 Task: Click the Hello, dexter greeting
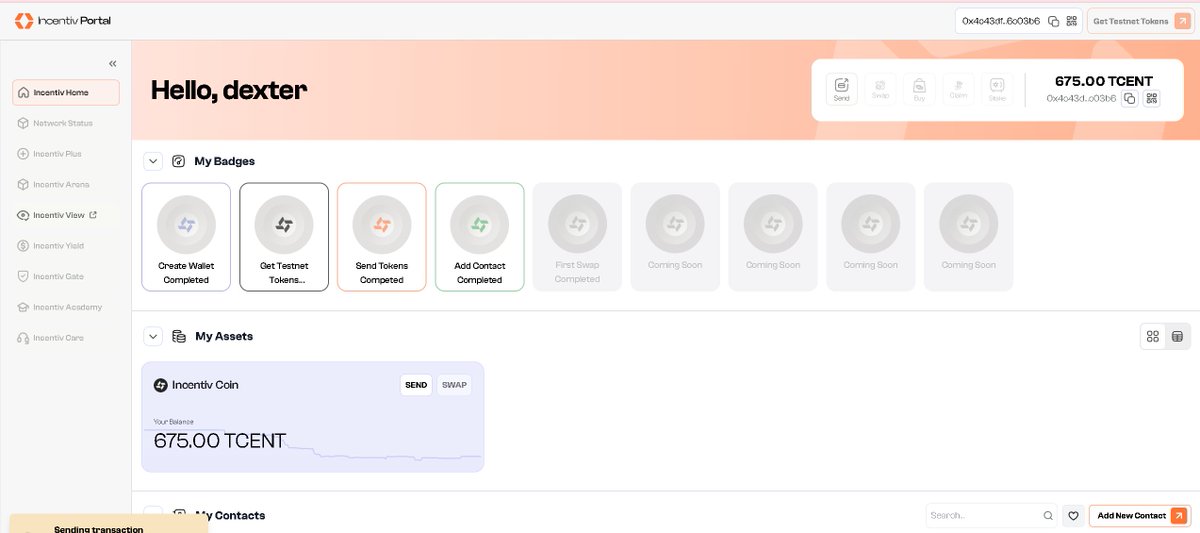tap(229, 90)
